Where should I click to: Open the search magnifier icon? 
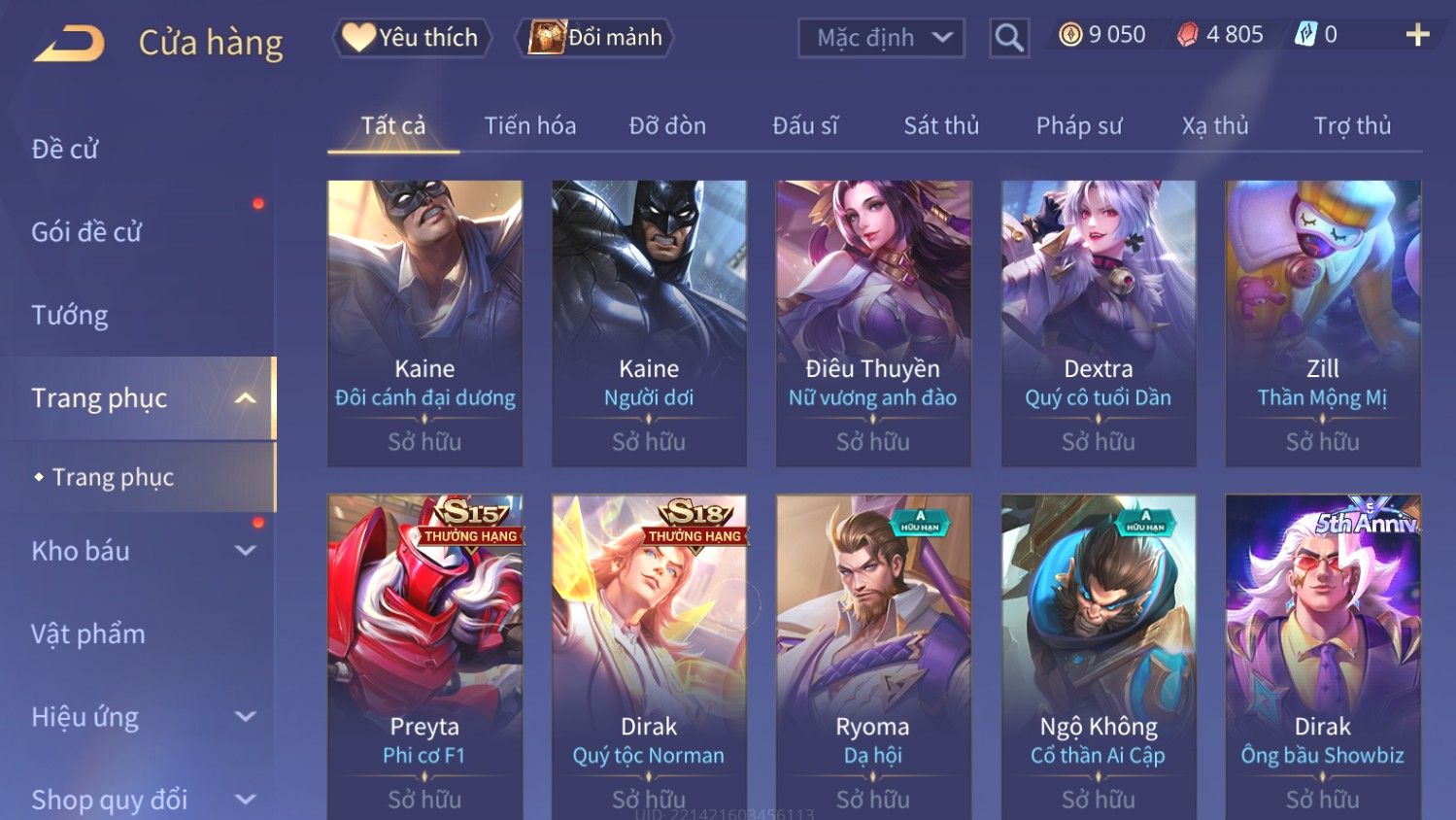[x=1009, y=38]
